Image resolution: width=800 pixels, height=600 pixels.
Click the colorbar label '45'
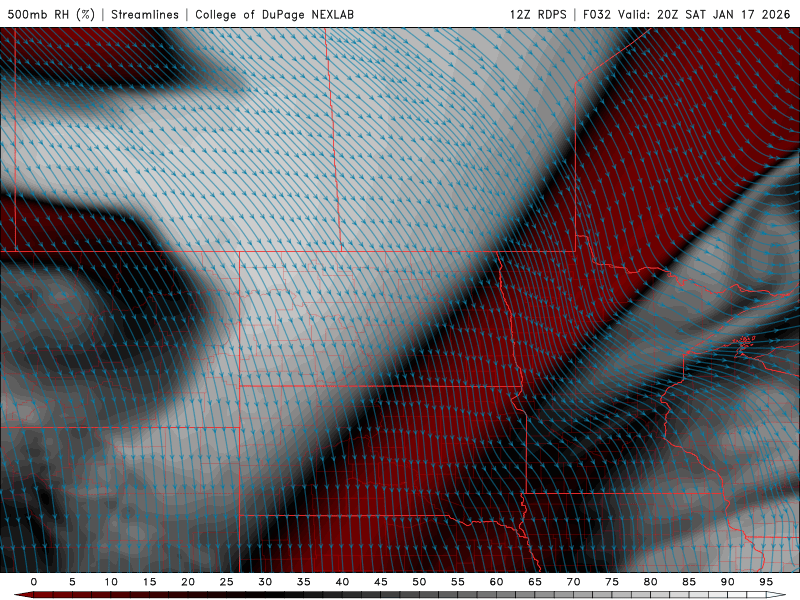(x=380, y=582)
